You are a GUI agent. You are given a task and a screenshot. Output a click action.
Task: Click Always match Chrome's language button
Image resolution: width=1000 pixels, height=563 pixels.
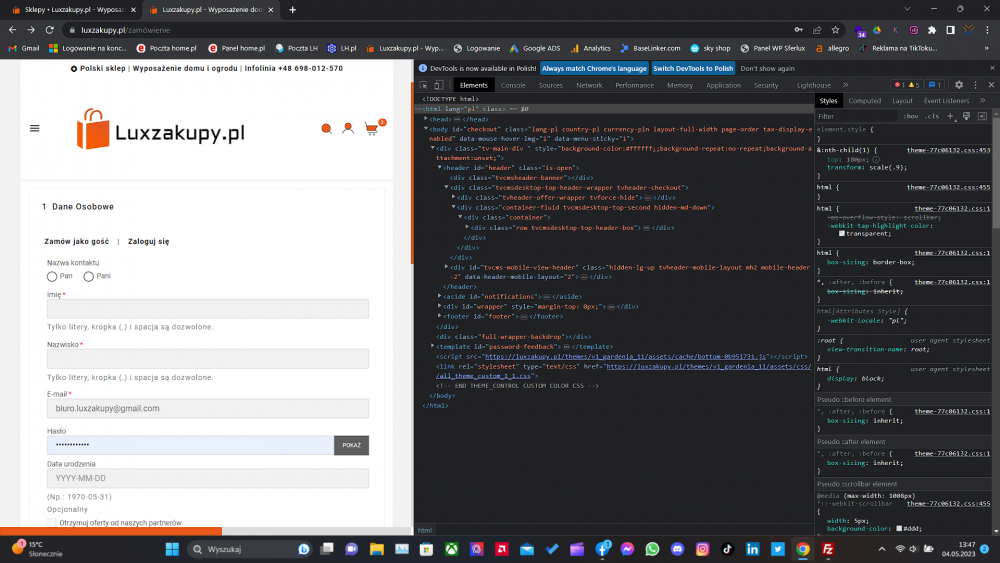[x=594, y=68]
